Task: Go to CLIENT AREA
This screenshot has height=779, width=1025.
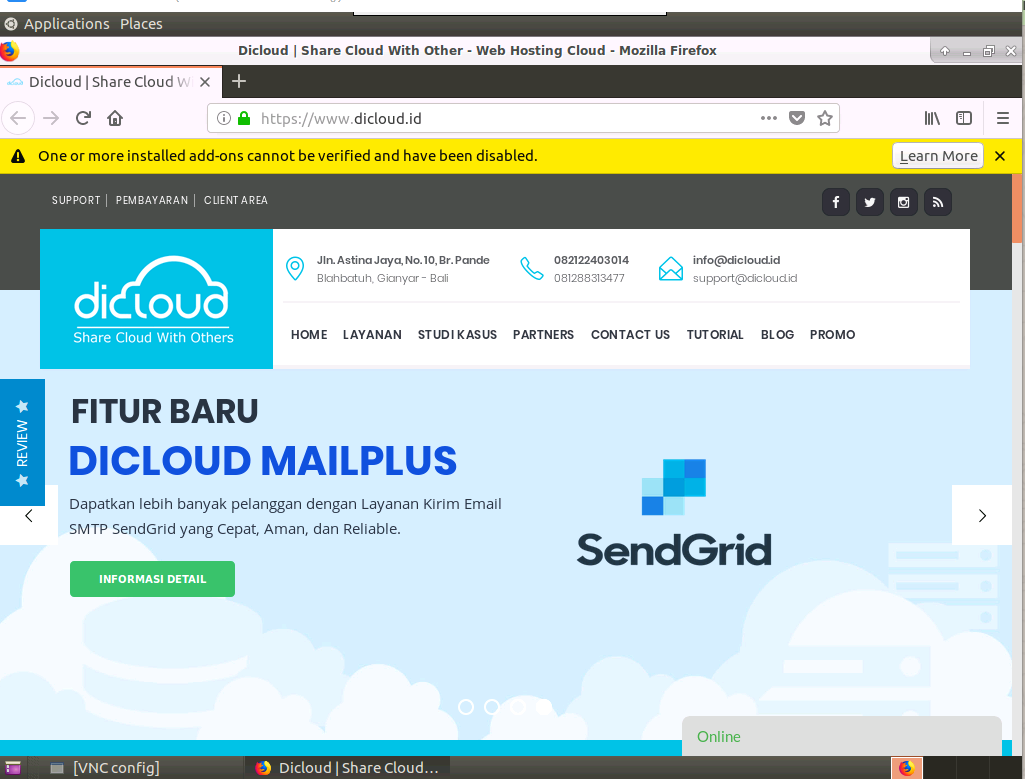Action: (235, 200)
